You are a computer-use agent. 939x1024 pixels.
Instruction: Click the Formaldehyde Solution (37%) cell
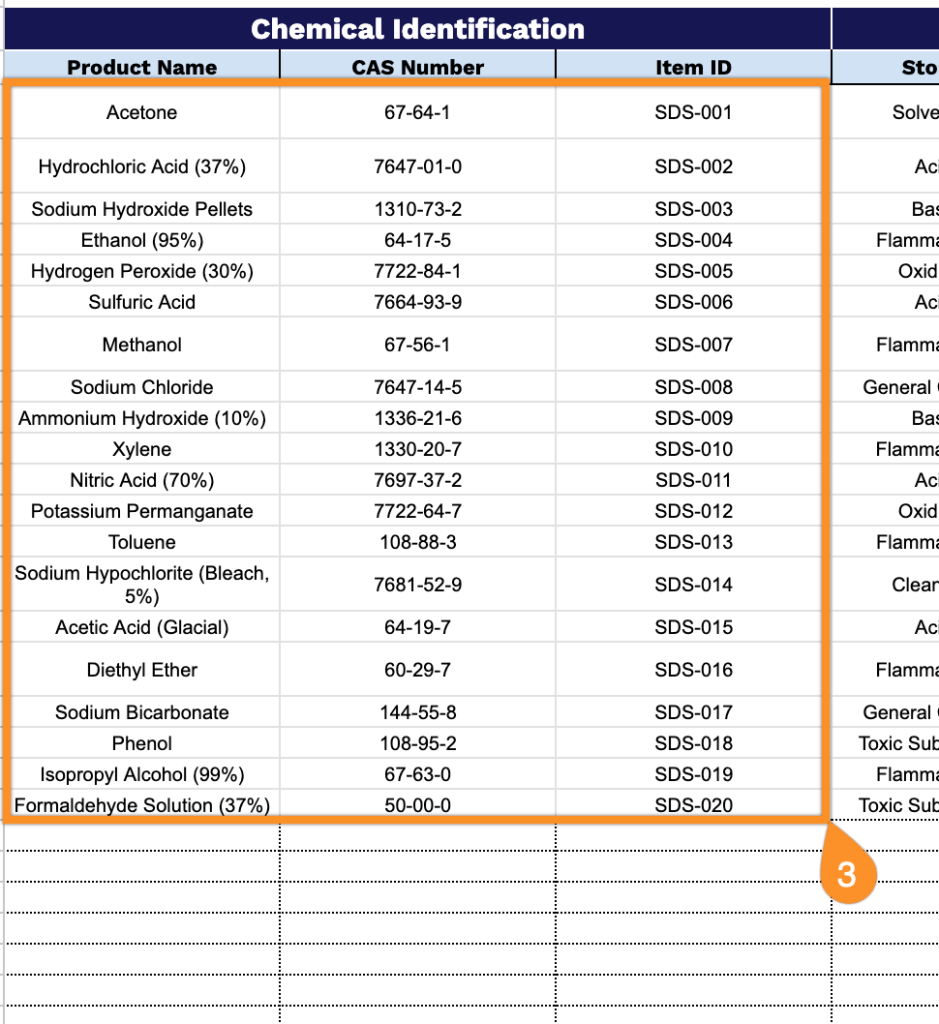142,805
